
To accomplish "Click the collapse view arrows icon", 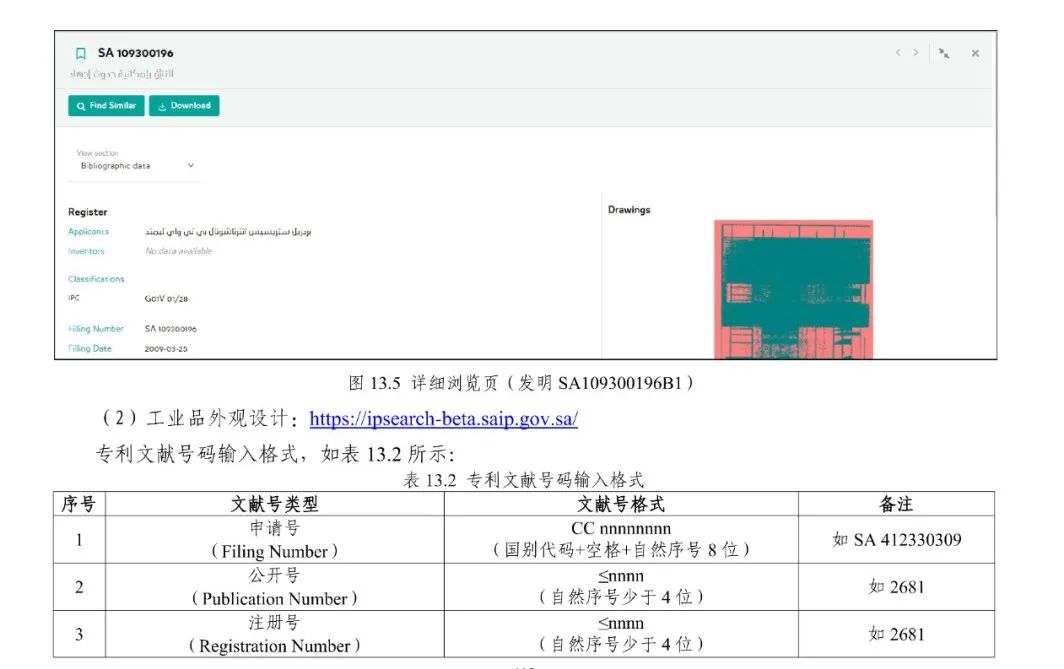I will 944,54.
